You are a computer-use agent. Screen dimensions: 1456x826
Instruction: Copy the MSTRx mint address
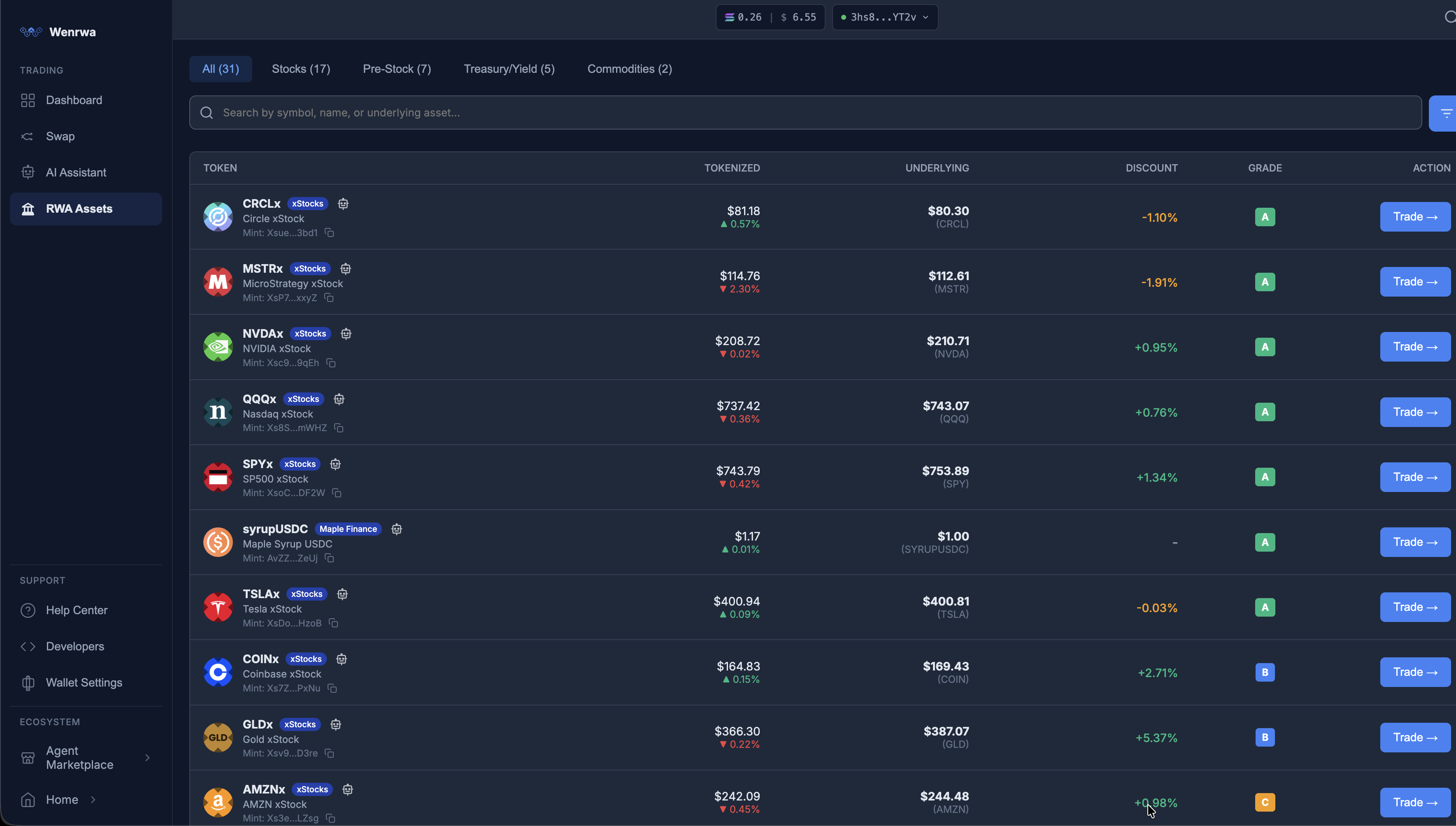pos(328,298)
